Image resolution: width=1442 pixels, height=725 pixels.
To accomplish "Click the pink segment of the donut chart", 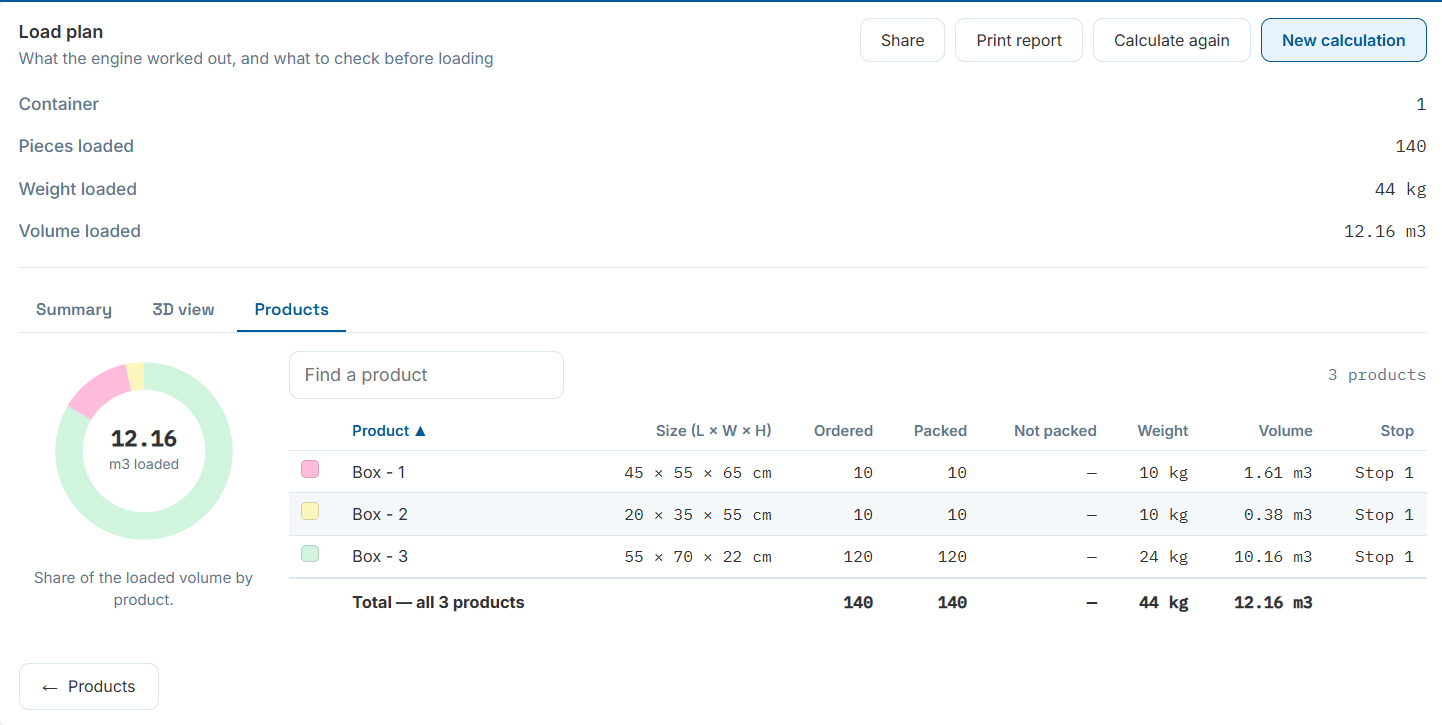I will tap(101, 392).
